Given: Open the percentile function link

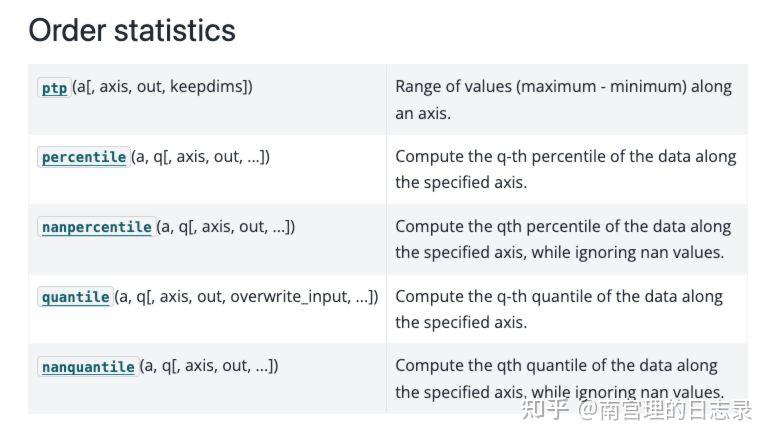Looking at the screenshot, I should (x=84, y=157).
